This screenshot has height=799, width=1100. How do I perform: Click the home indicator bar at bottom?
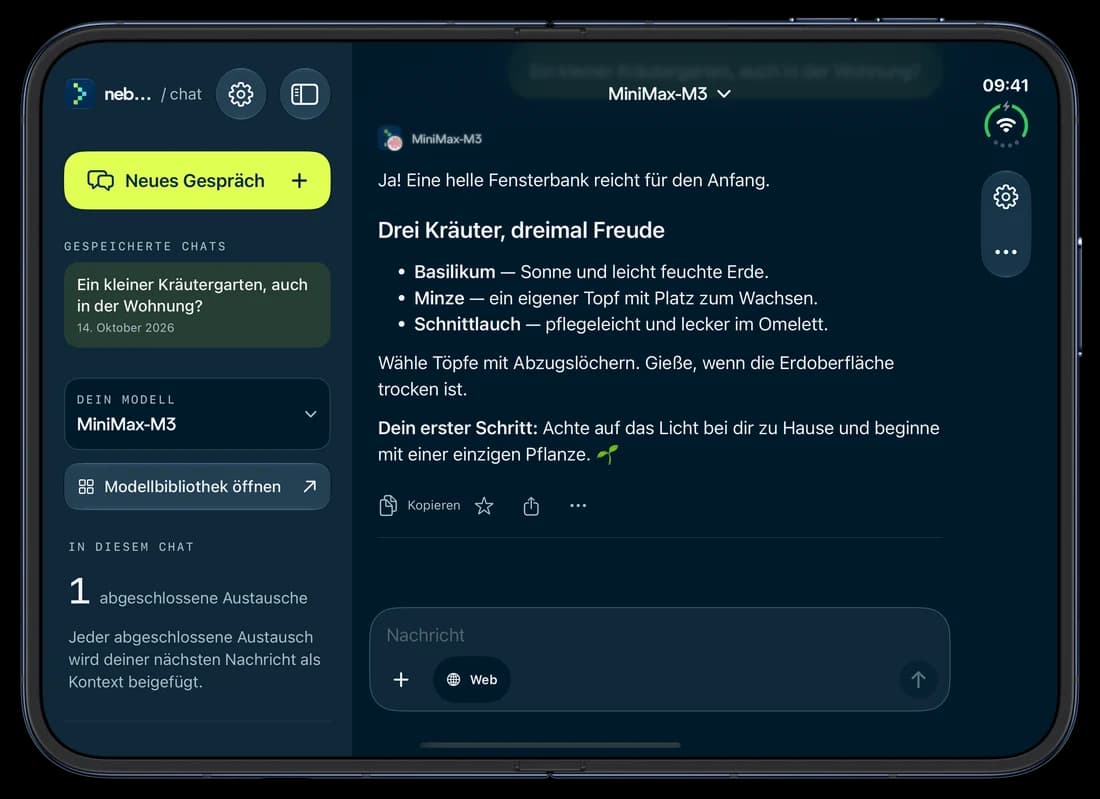point(550,745)
